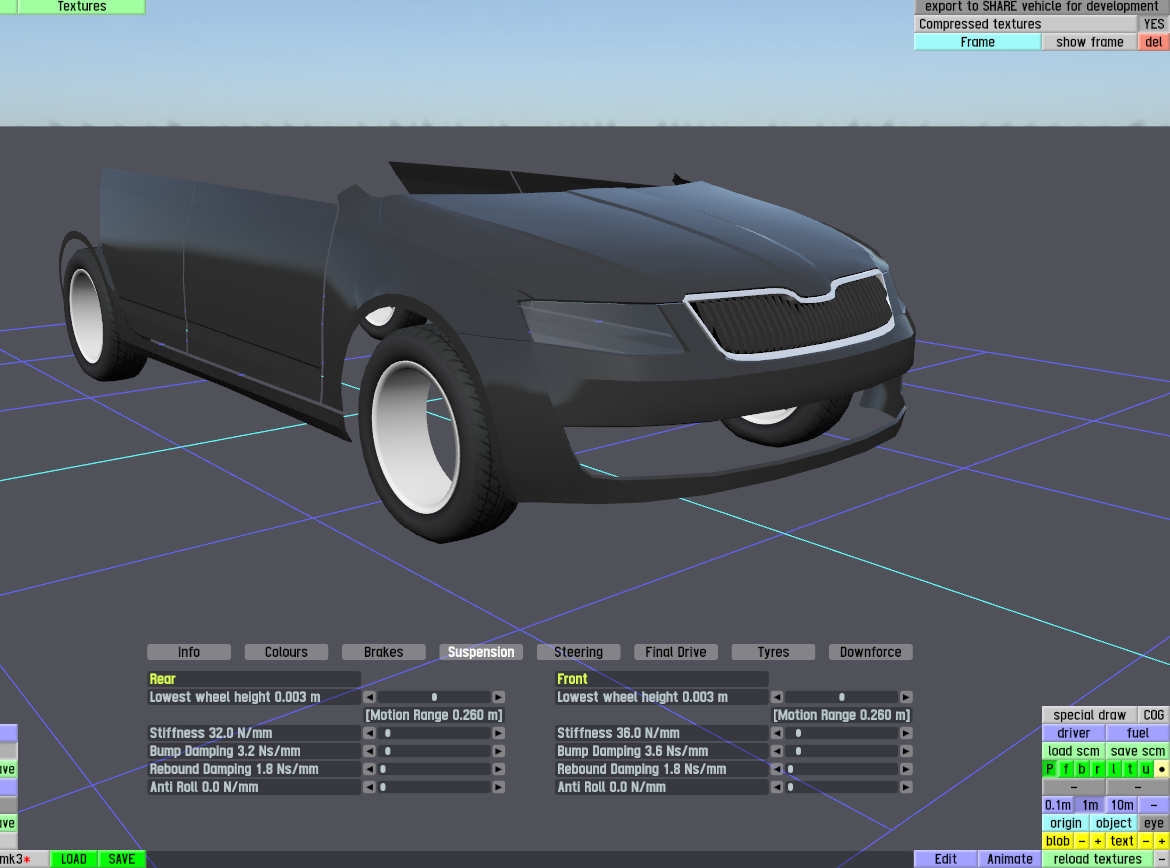1170x868 pixels.
Task: Increase Rear Bump Damping with right arrow
Action: 498,751
